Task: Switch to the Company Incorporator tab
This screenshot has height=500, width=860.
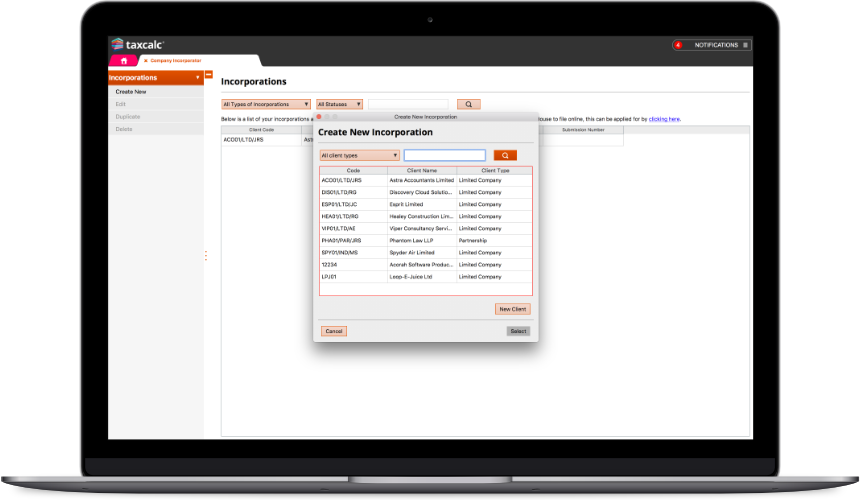Action: [x=176, y=61]
